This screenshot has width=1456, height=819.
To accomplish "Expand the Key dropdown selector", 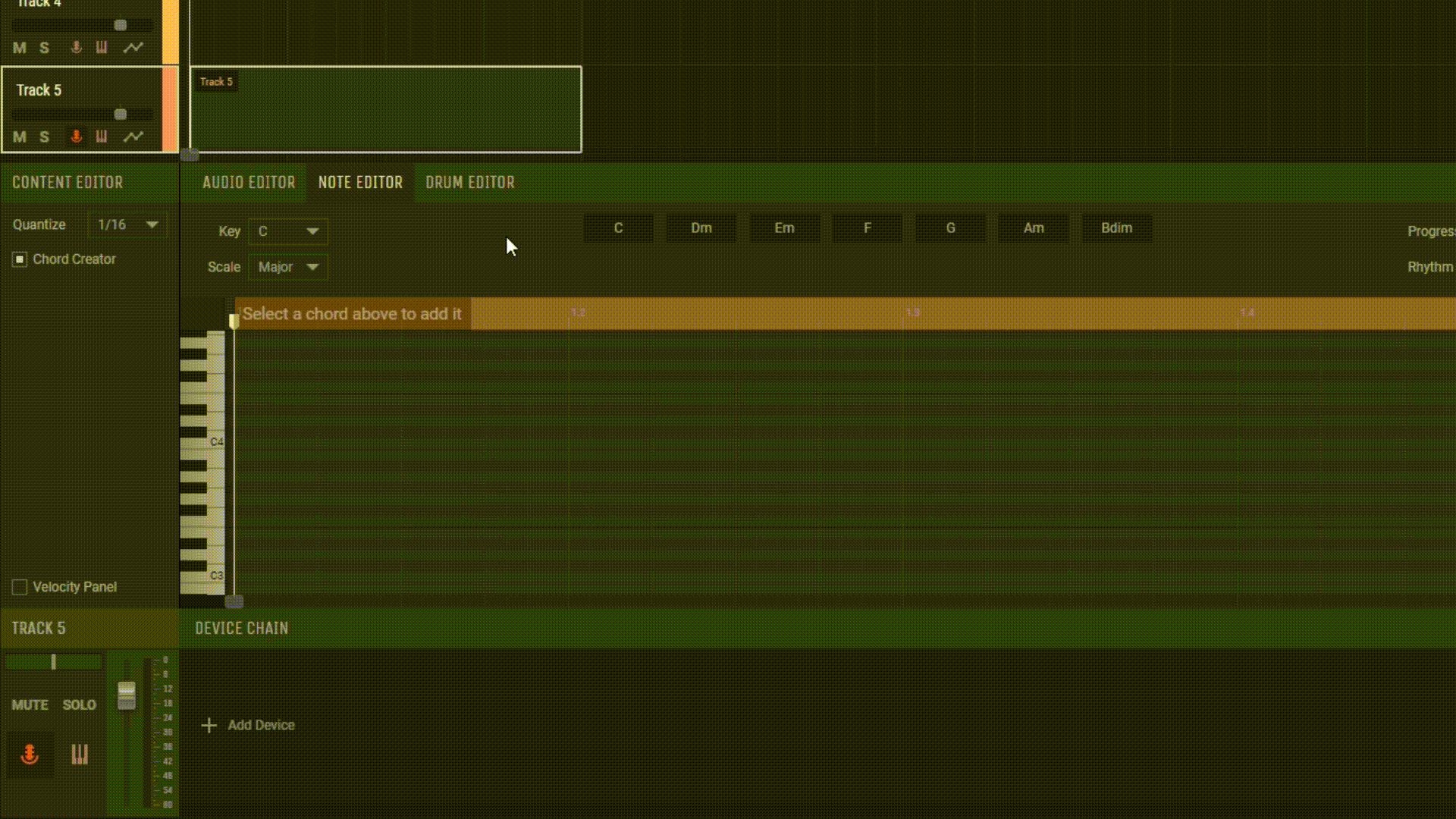I will pos(287,230).
